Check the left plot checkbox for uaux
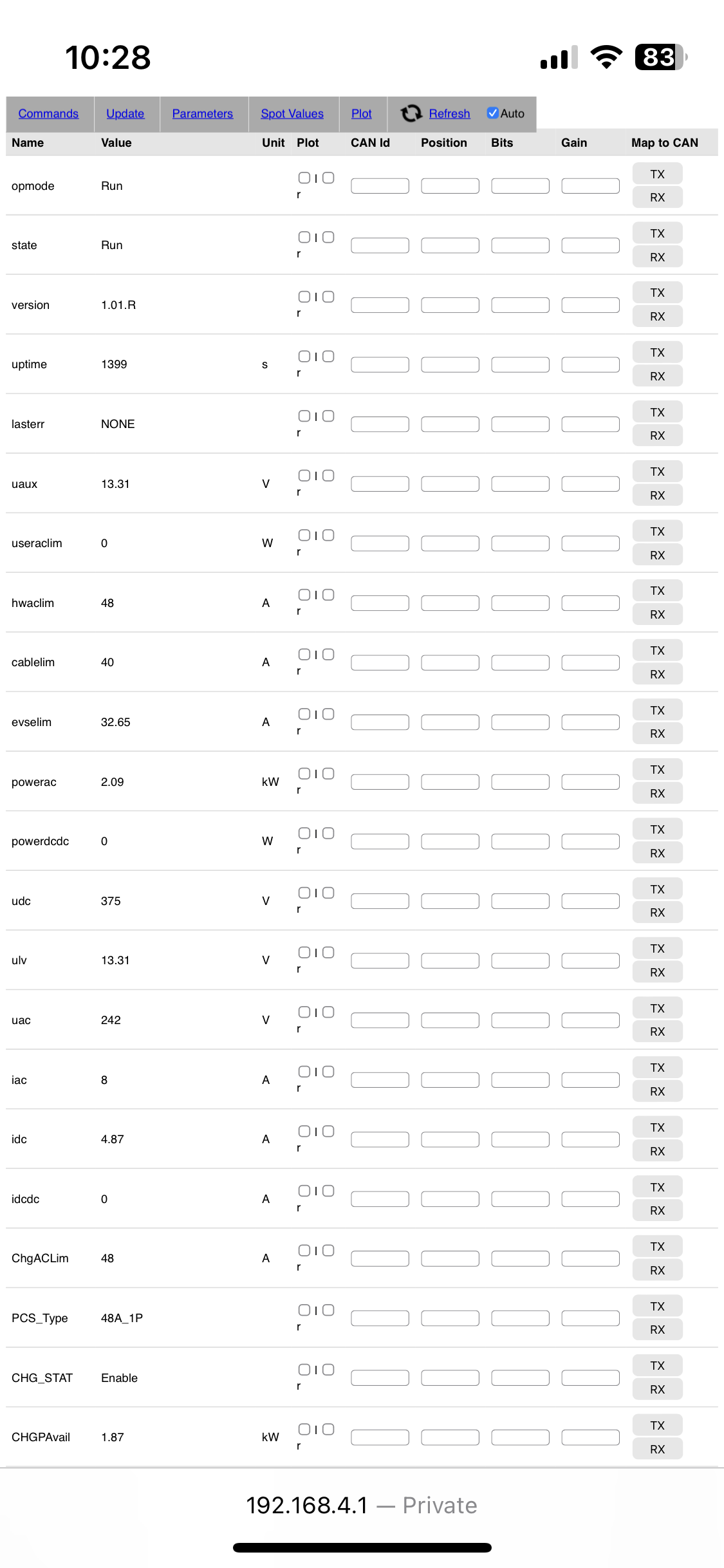724x1568 pixels. [x=304, y=476]
